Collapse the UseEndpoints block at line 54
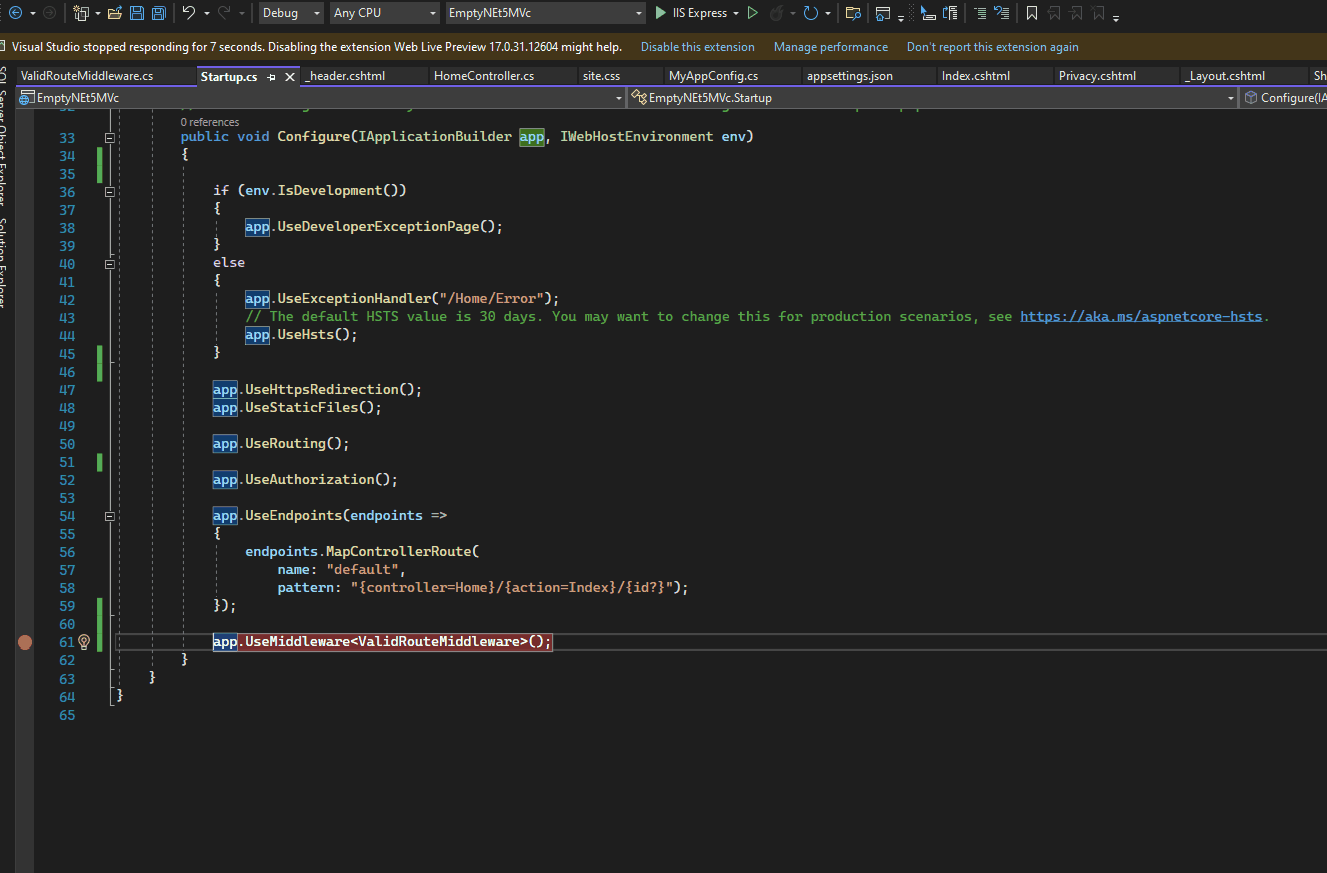 pyautogui.click(x=109, y=516)
